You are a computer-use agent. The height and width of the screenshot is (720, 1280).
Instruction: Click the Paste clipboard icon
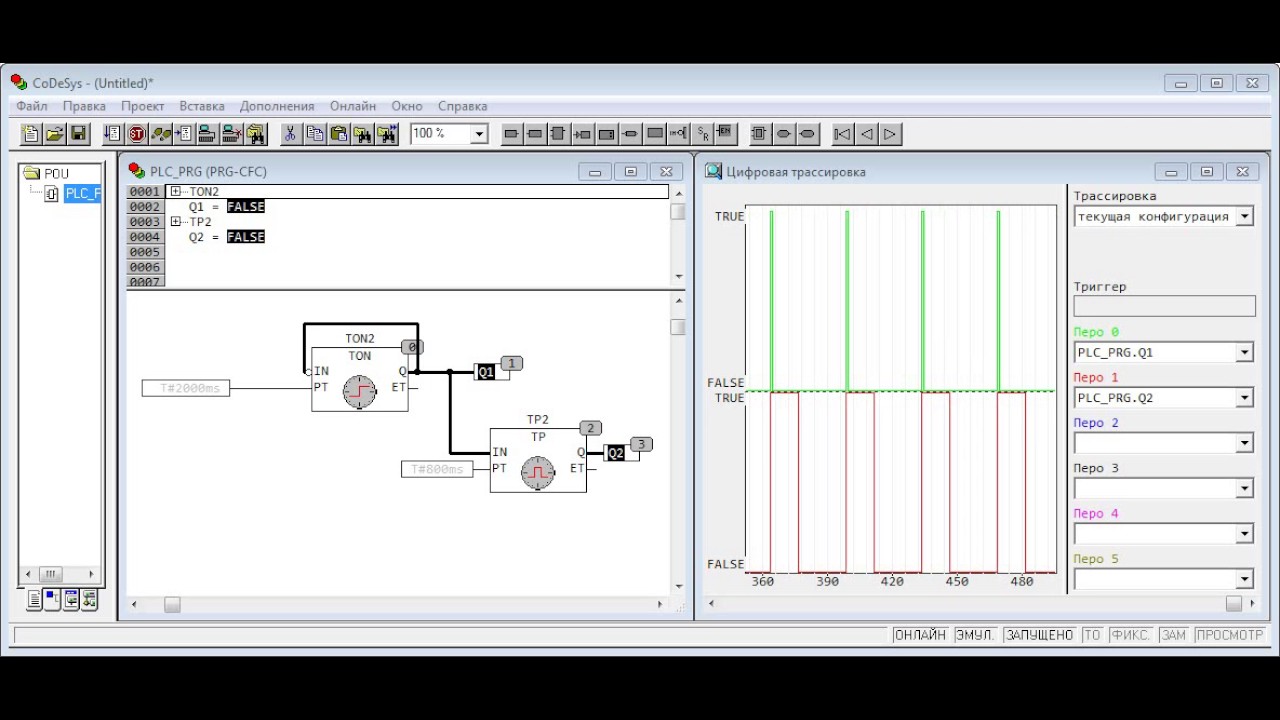click(338, 133)
